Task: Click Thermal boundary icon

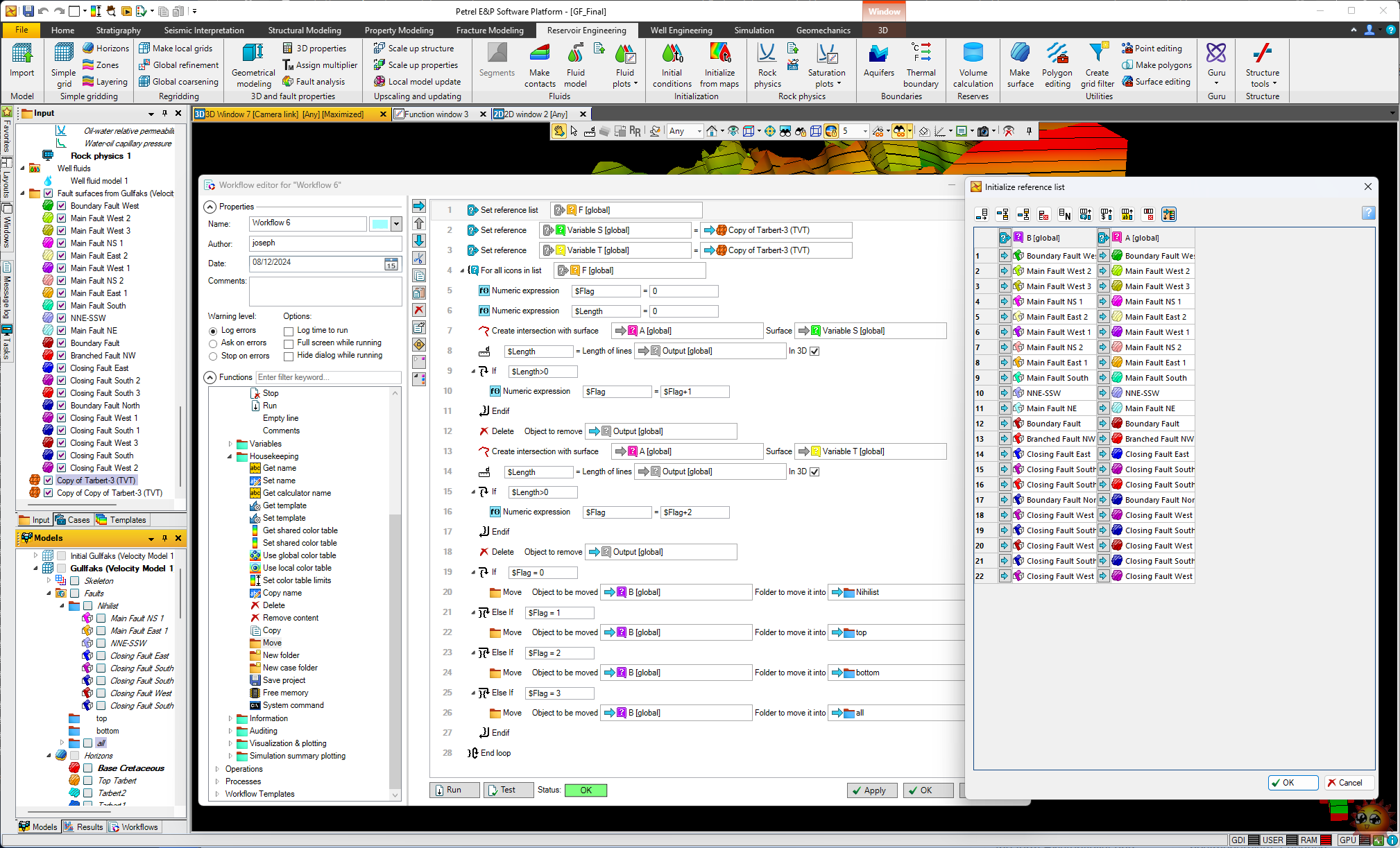Action: coord(921,64)
